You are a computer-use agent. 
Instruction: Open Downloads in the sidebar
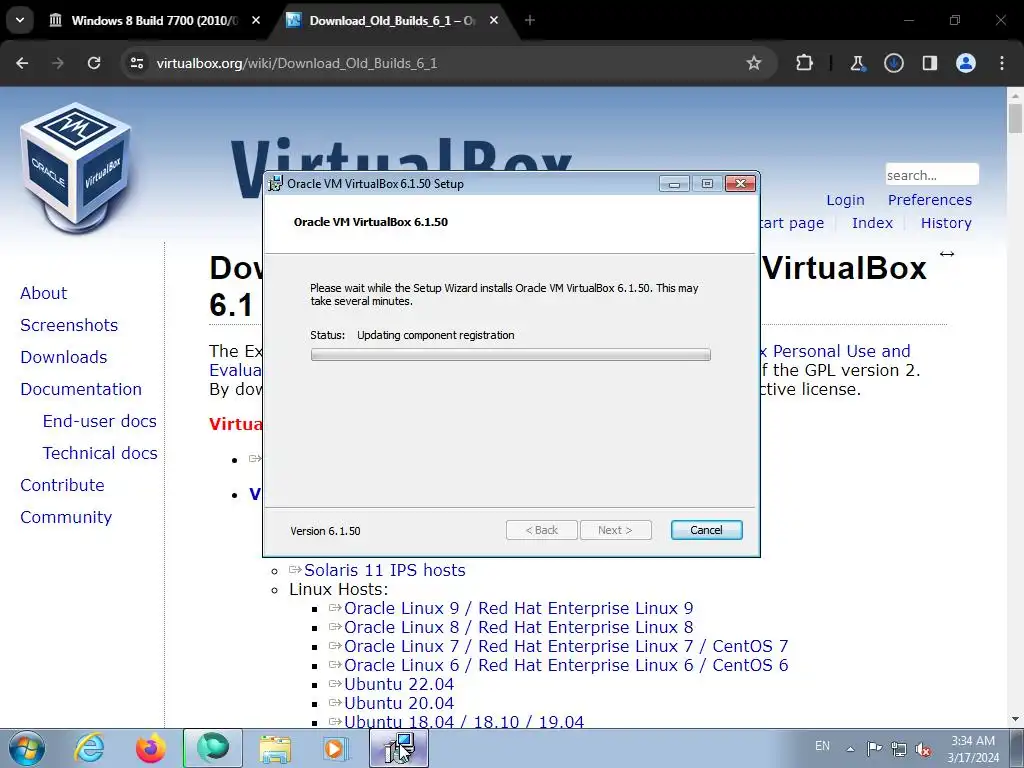(x=63, y=357)
